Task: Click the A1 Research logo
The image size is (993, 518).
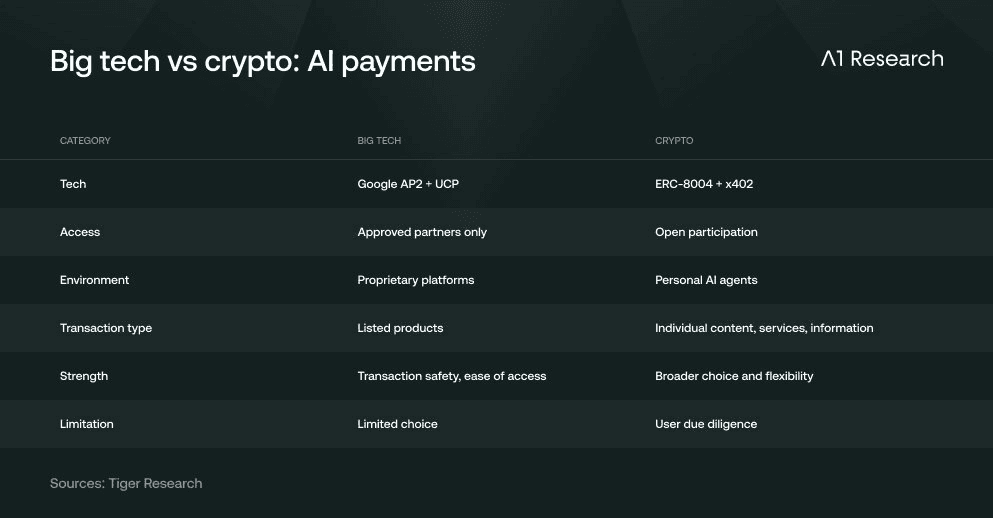Action: tap(882, 59)
